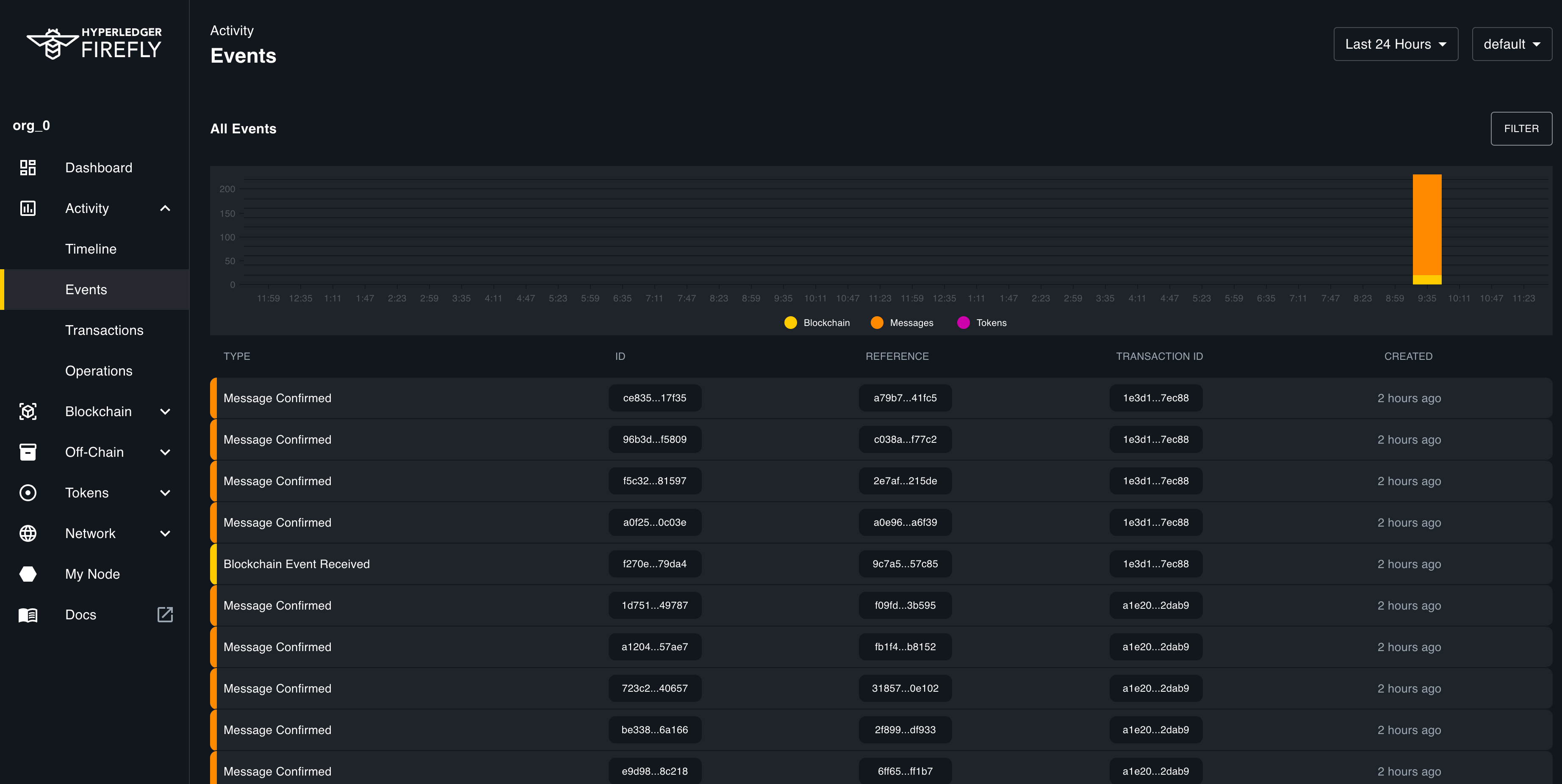Screen dimensions: 1562x784
Task: Open the default namespace dropdown
Action: (x=1512, y=44)
